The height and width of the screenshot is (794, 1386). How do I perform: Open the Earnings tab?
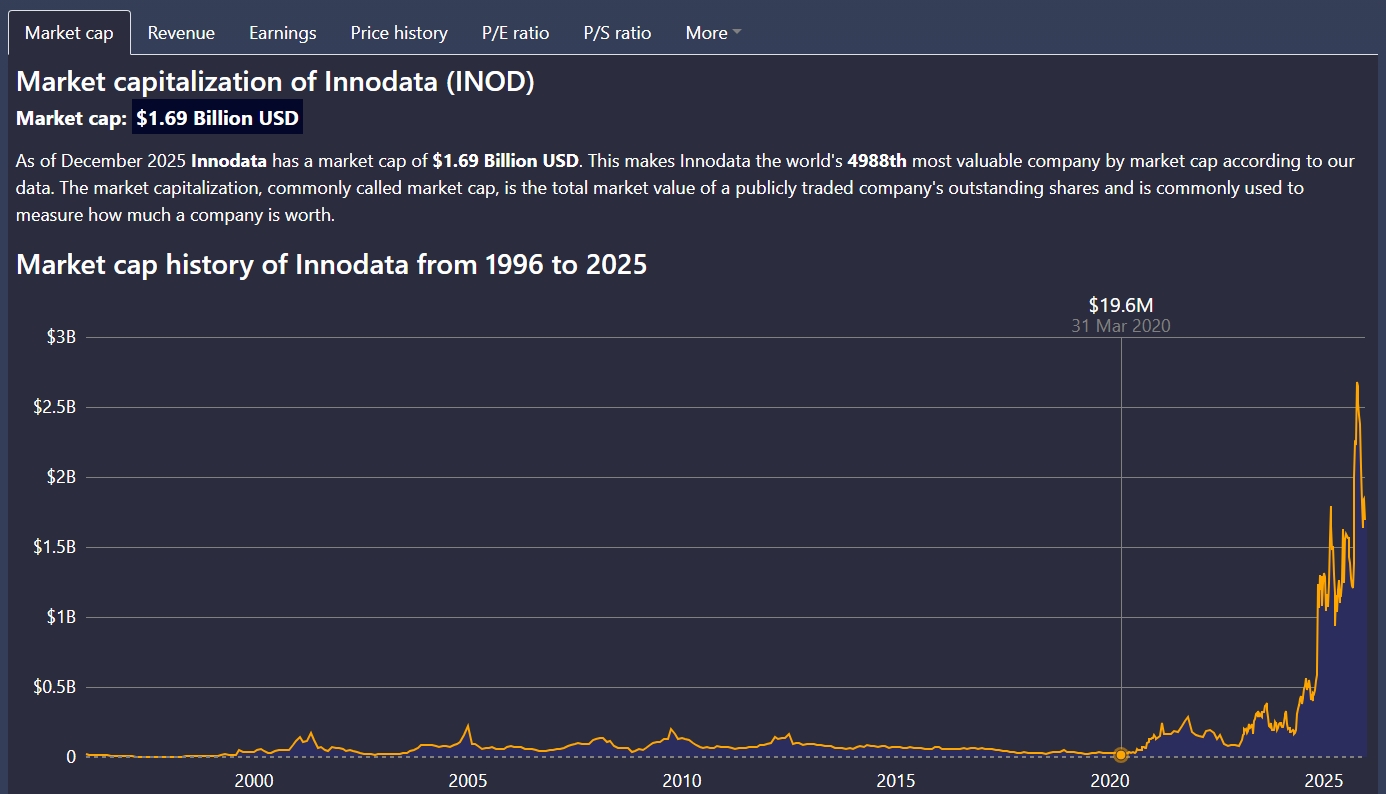[283, 33]
